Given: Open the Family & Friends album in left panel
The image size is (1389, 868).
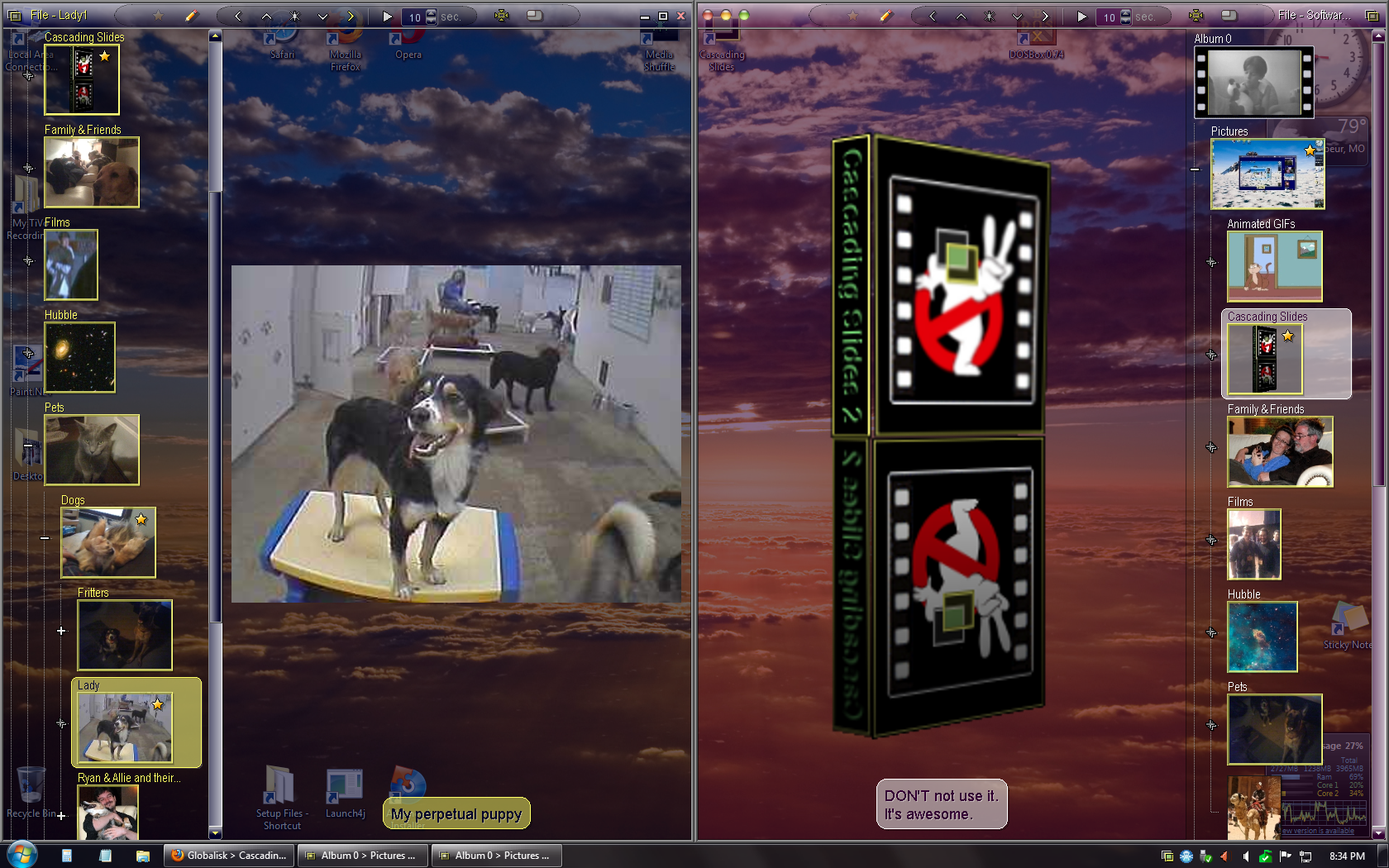Looking at the screenshot, I should click(92, 172).
